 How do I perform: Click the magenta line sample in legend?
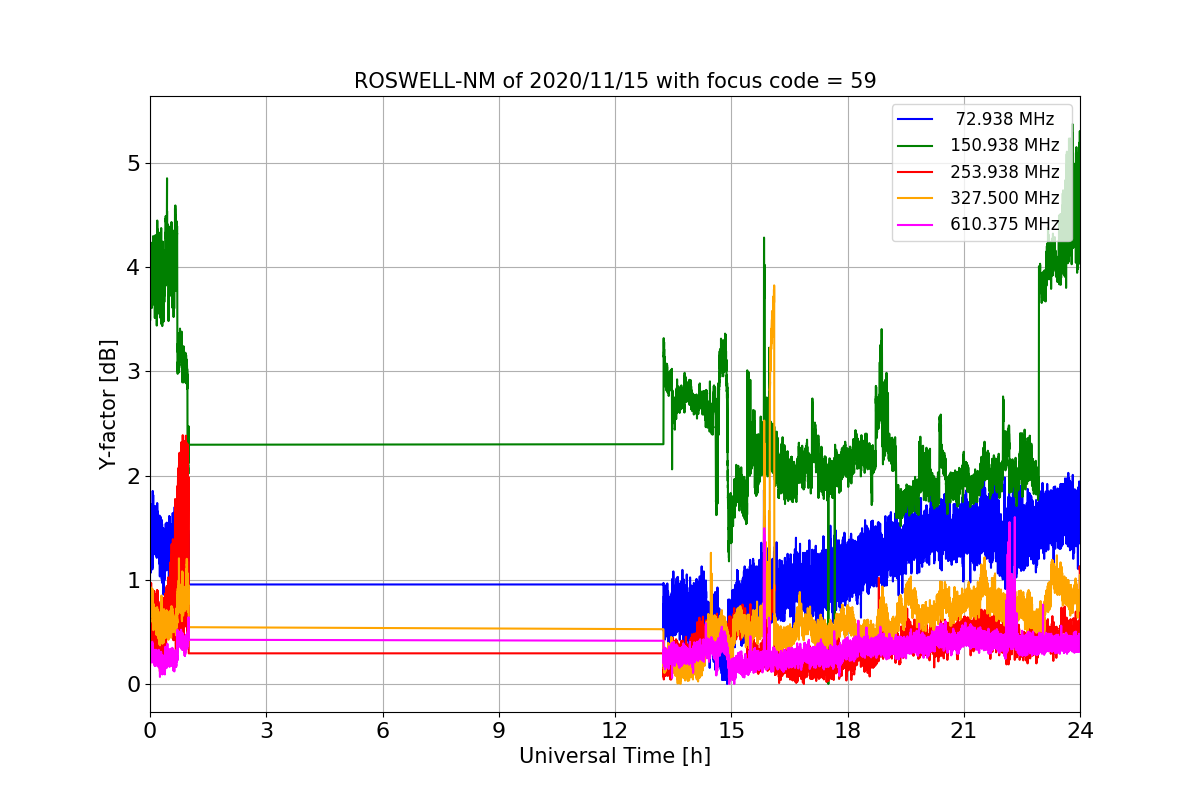pos(916,225)
